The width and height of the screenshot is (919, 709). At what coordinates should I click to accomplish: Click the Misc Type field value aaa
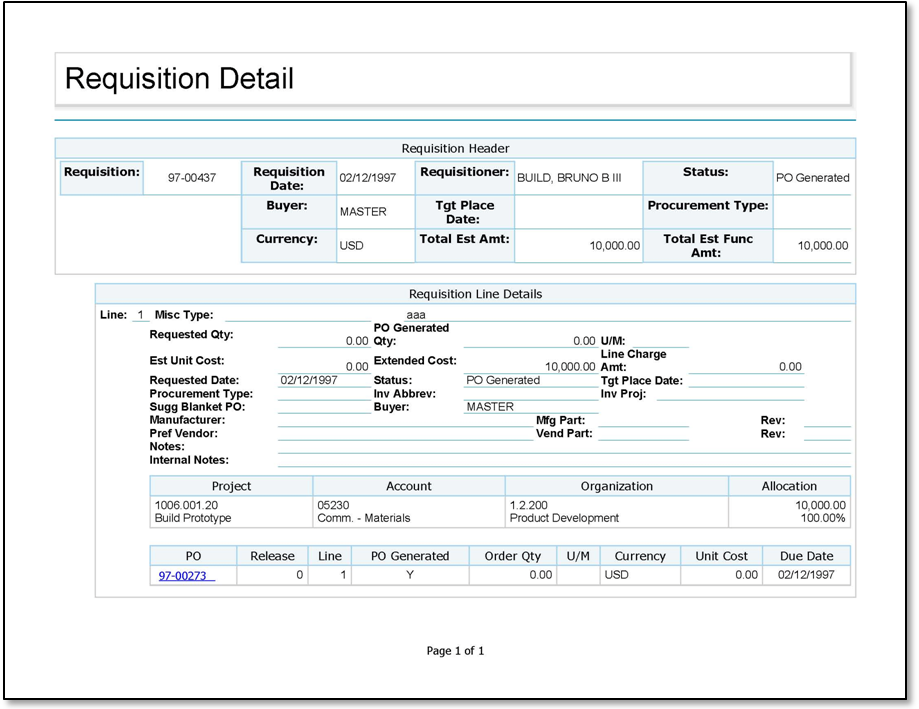click(415, 315)
